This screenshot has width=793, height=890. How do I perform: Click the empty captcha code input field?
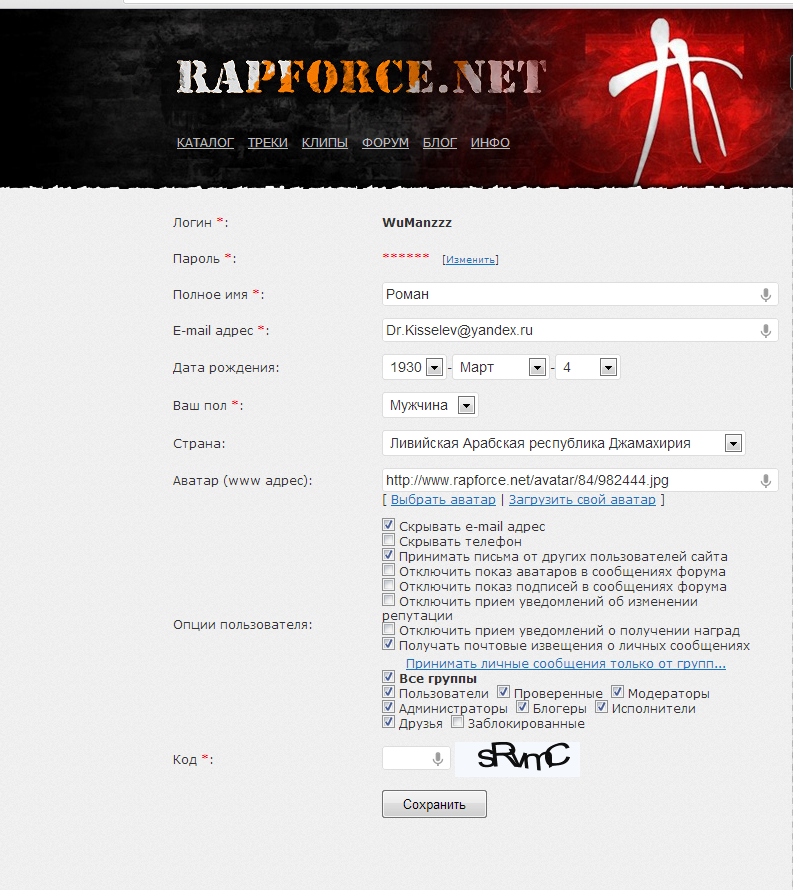pos(416,758)
